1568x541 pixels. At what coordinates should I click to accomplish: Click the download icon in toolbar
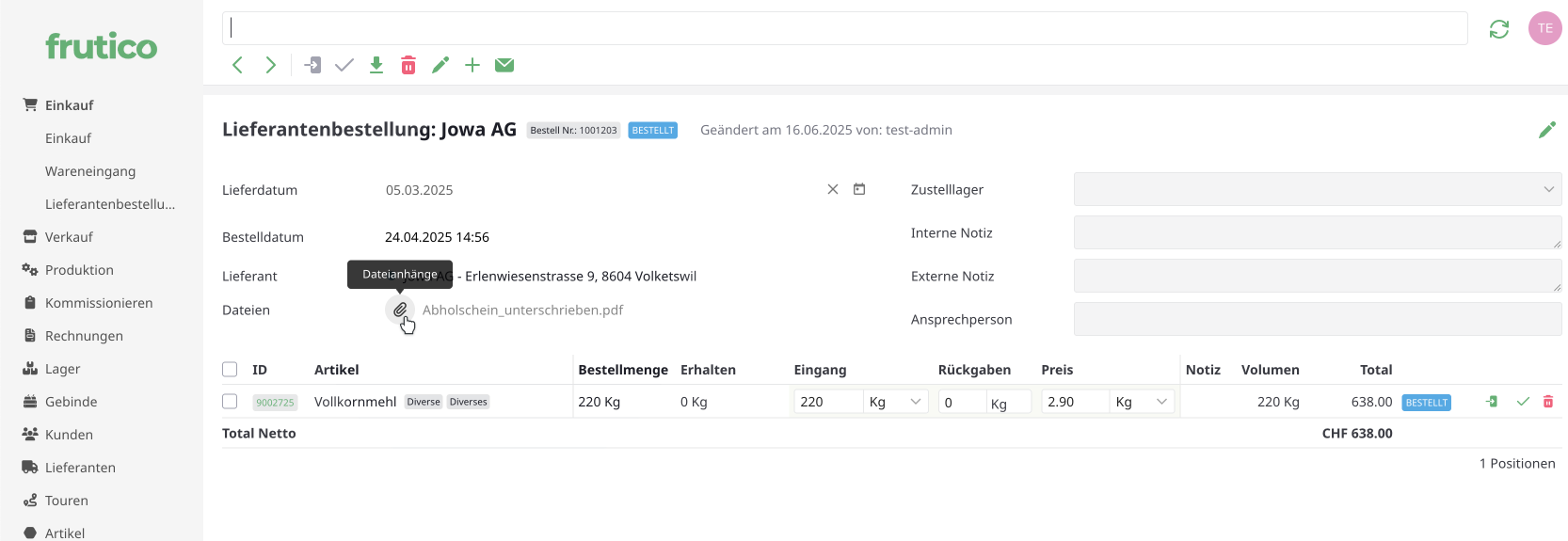(376, 65)
